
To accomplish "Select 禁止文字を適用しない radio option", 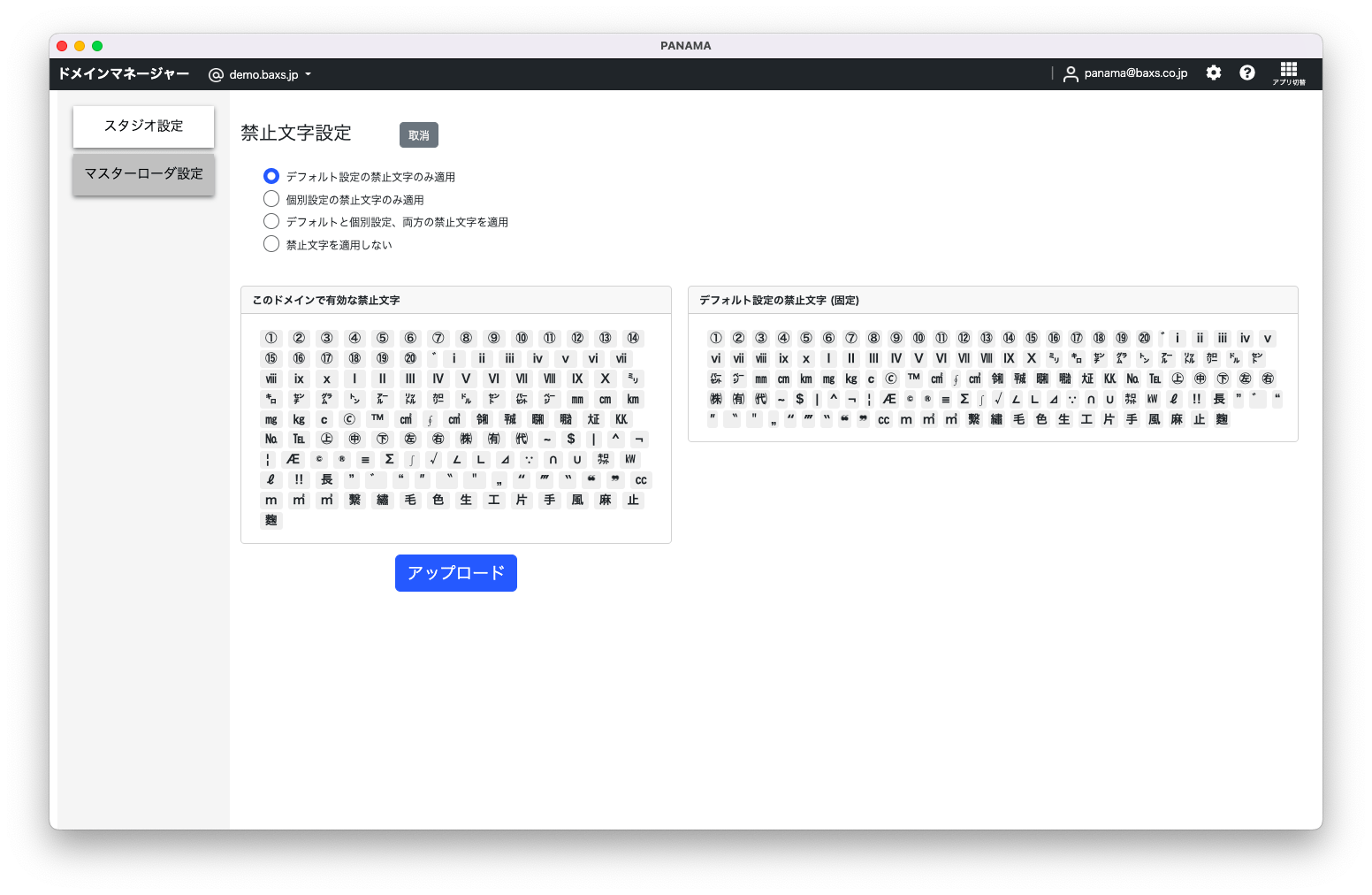I will pos(271,244).
